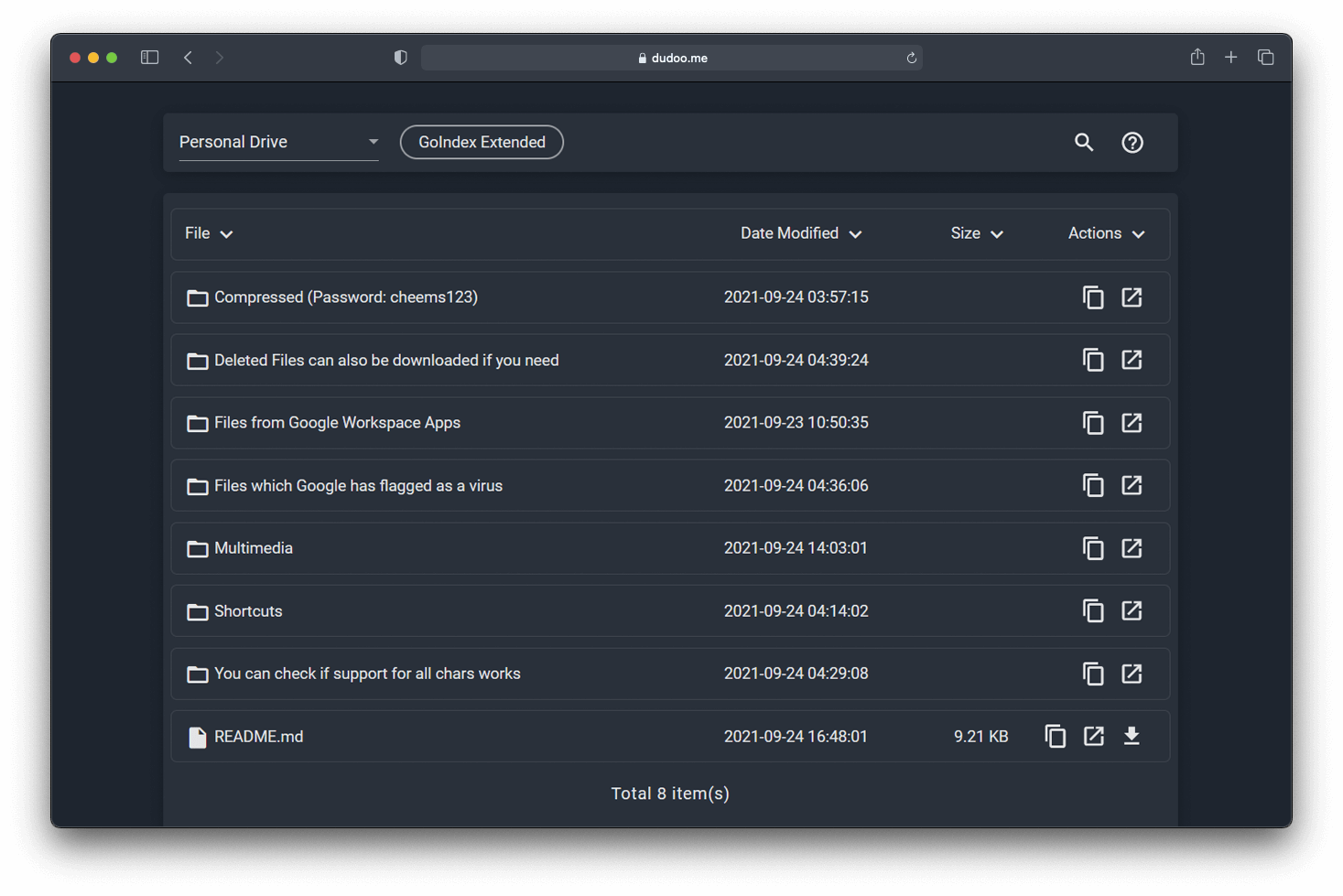The width and height of the screenshot is (1343, 896).
Task: Click the privacy shield icon in toolbar
Action: tap(400, 58)
